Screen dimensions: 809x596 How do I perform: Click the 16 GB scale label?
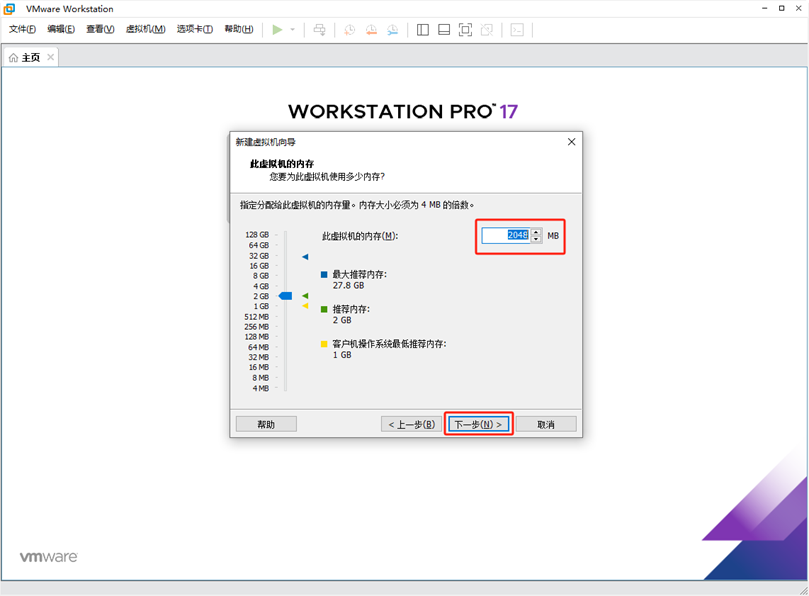click(x=259, y=266)
